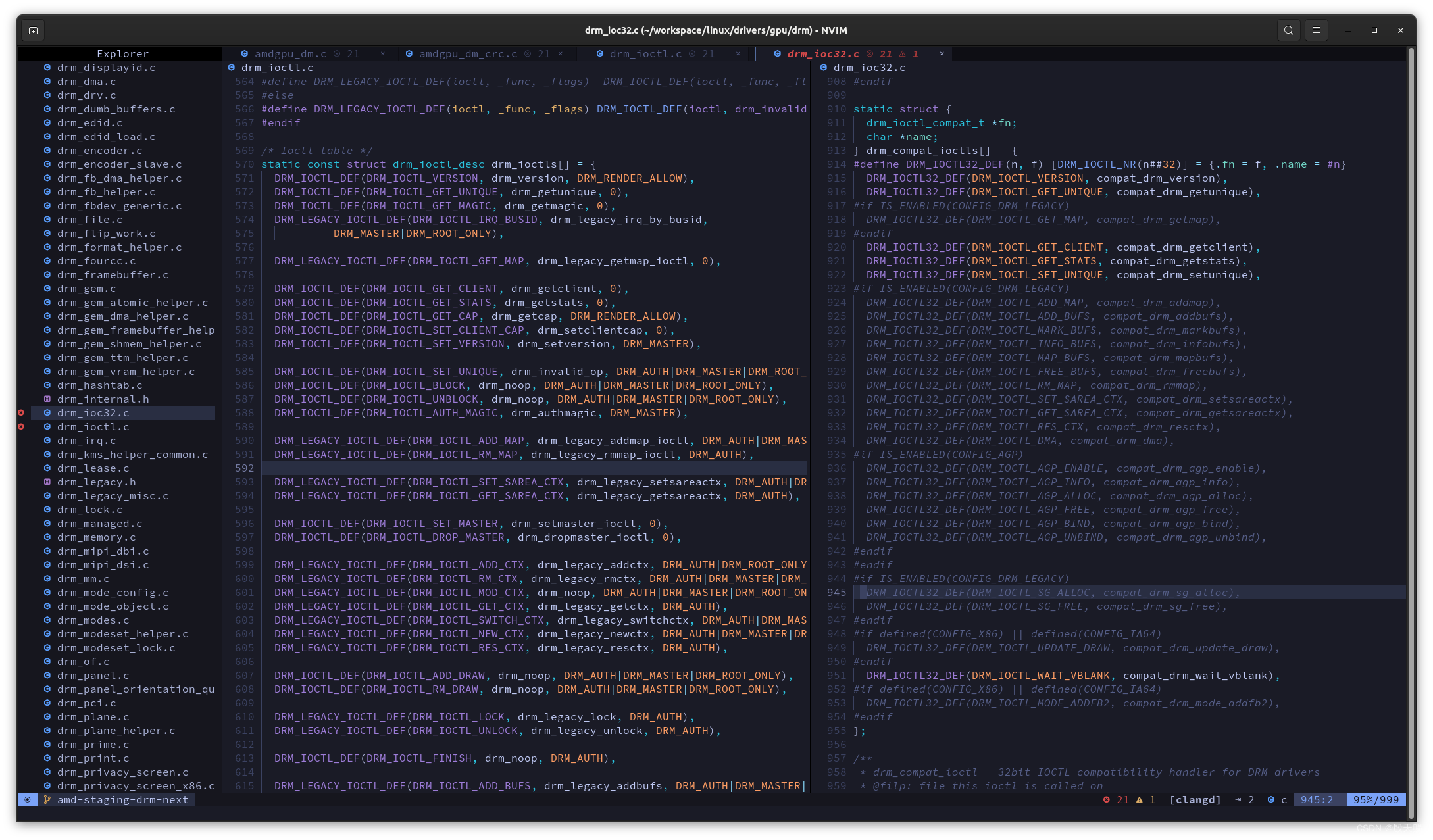Switch to the amdgpu_dm.c tab
This screenshot has height=840, width=1433.
291,54
